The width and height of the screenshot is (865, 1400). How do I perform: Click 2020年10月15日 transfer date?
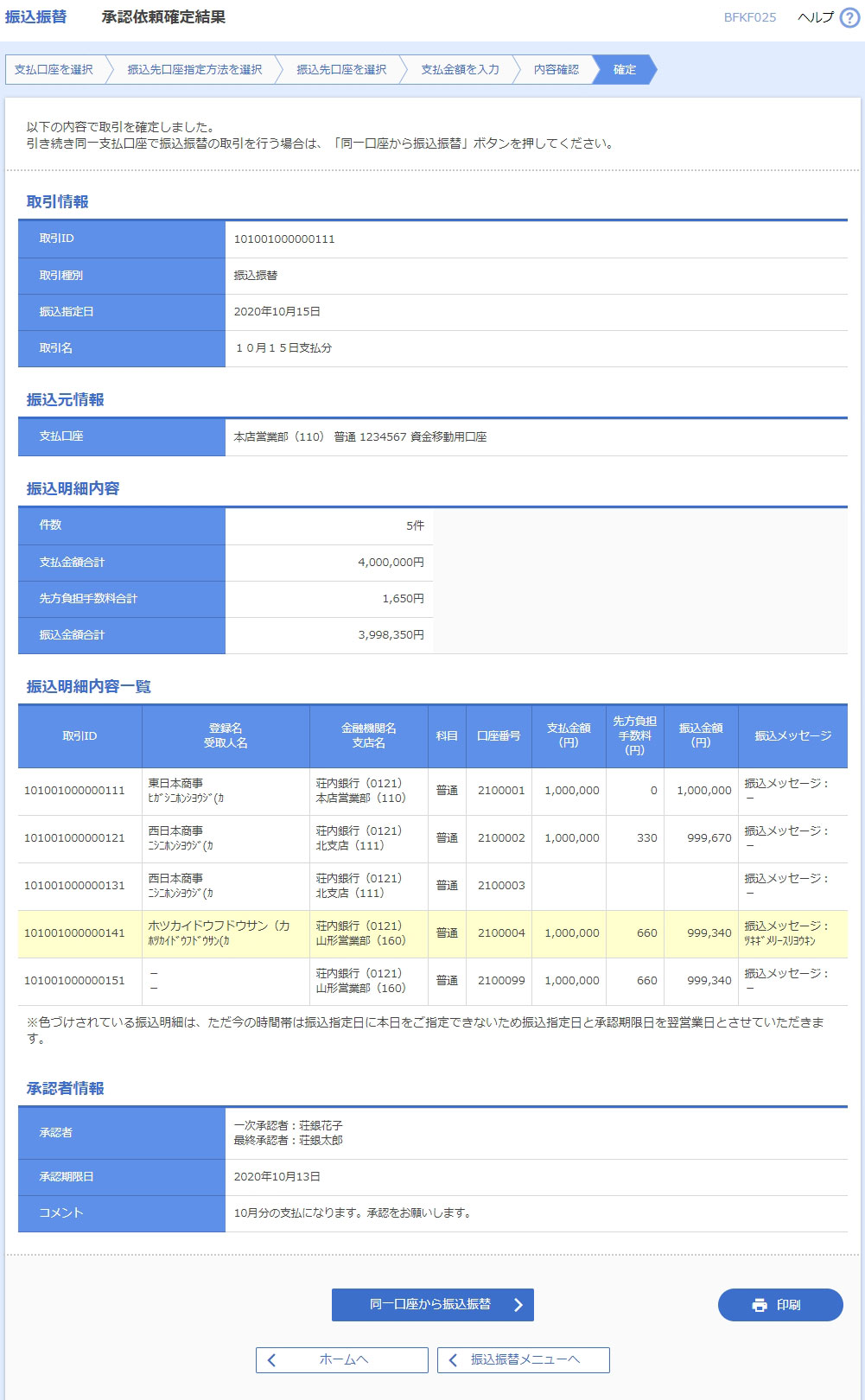[277, 312]
